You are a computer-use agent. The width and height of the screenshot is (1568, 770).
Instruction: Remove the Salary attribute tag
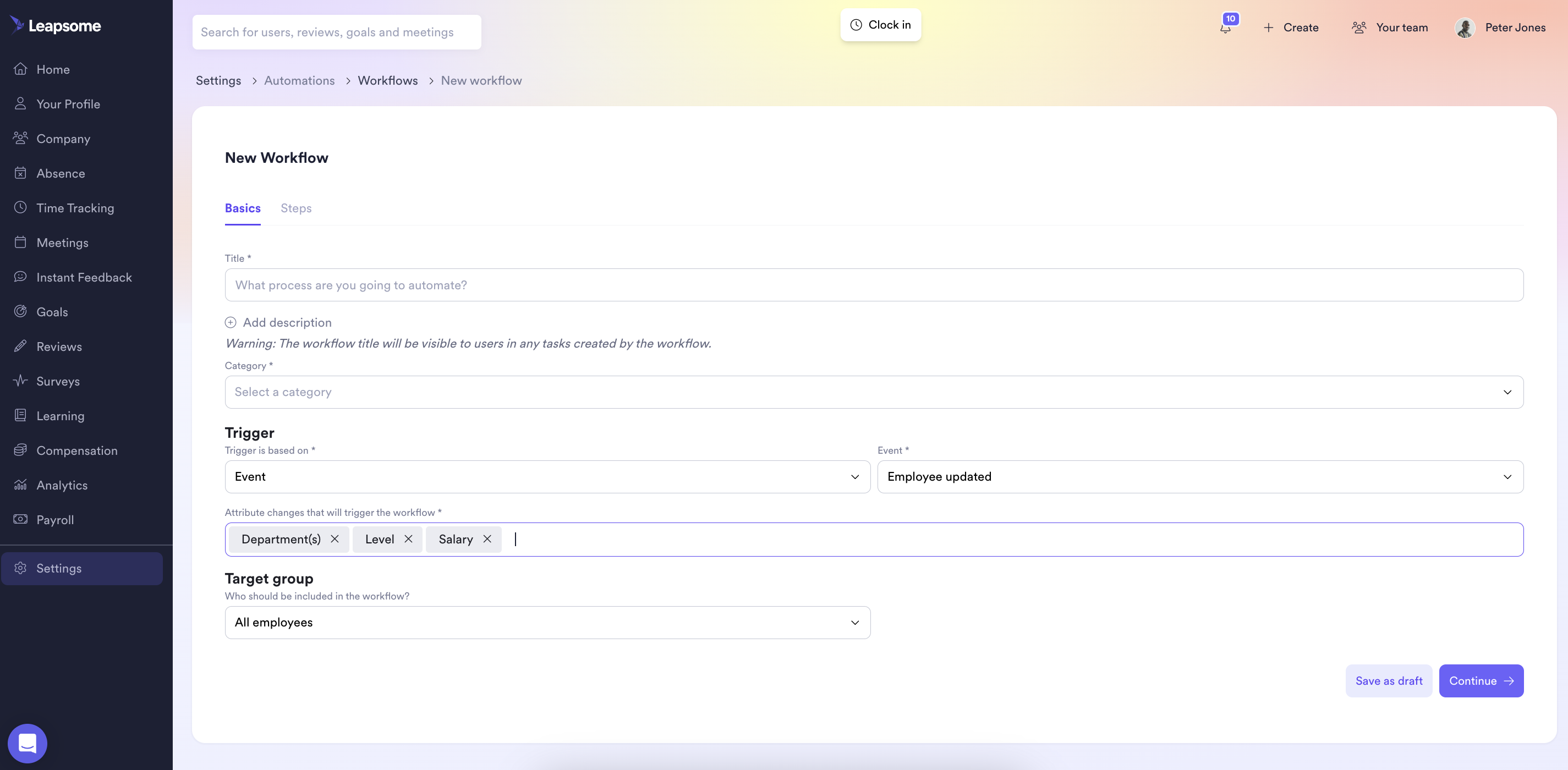click(x=487, y=540)
